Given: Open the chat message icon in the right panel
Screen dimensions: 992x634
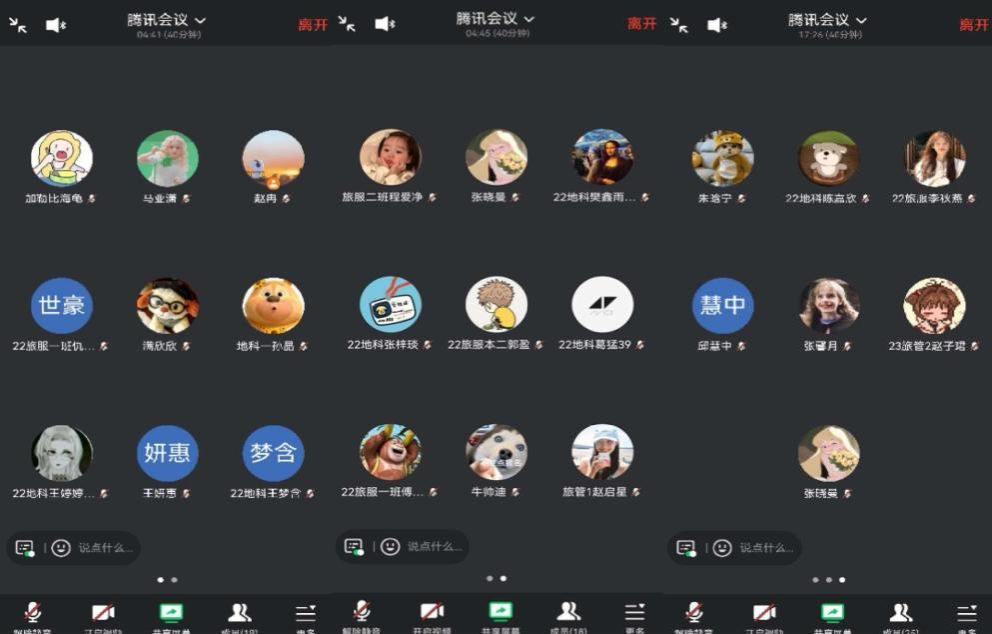Looking at the screenshot, I should click(x=686, y=548).
